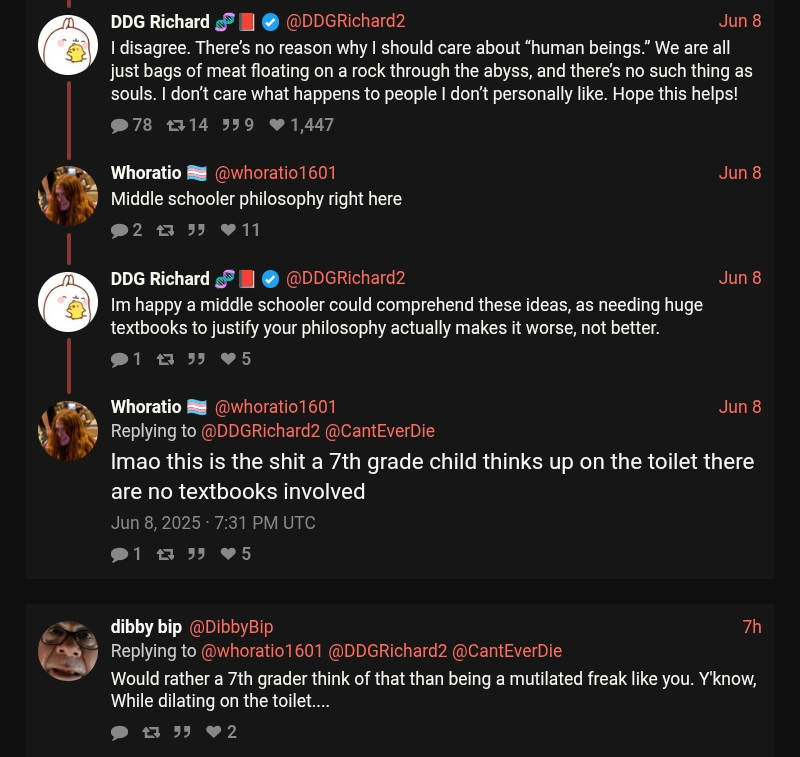
Task: Like the 'Middle schooler philosophy' tweet
Action: [228, 230]
